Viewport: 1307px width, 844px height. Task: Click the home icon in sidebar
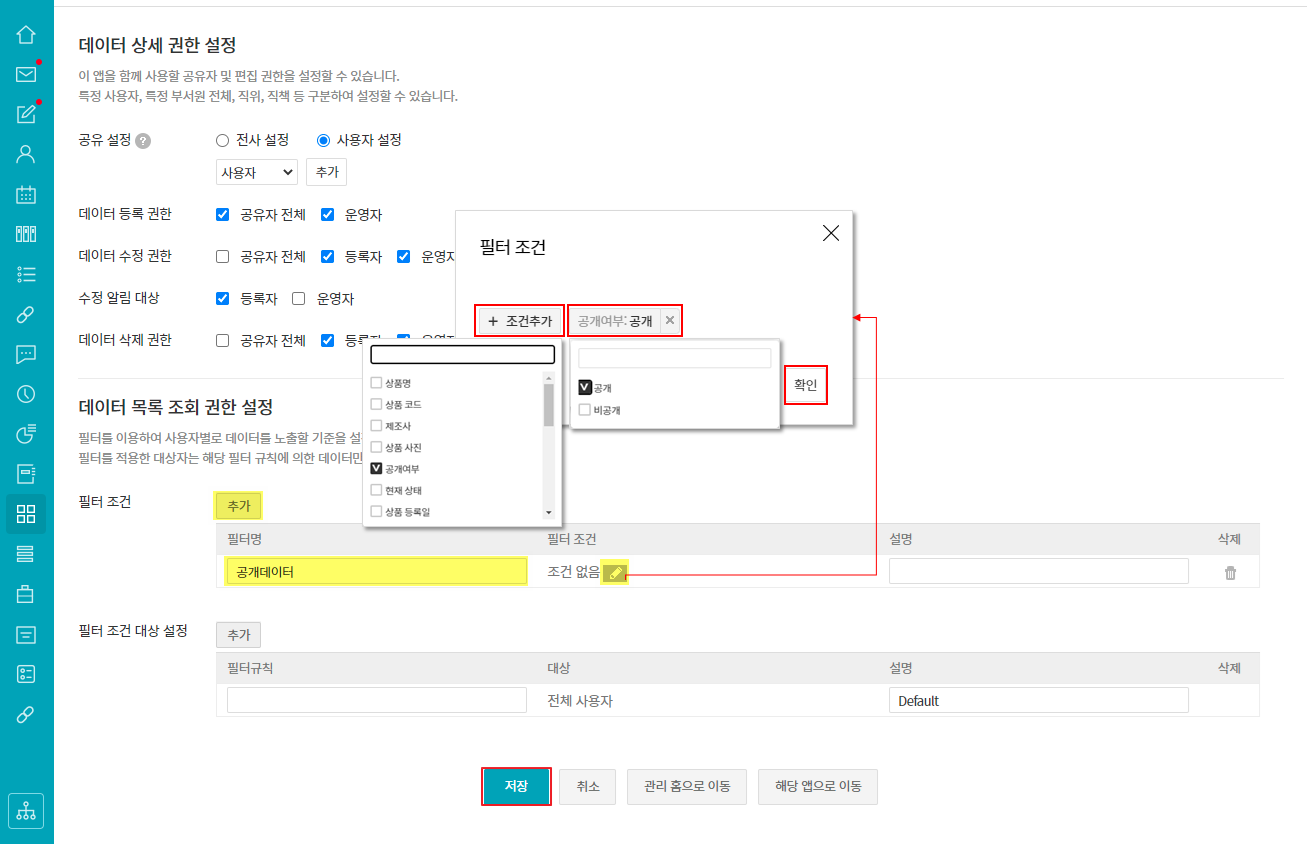(26, 35)
